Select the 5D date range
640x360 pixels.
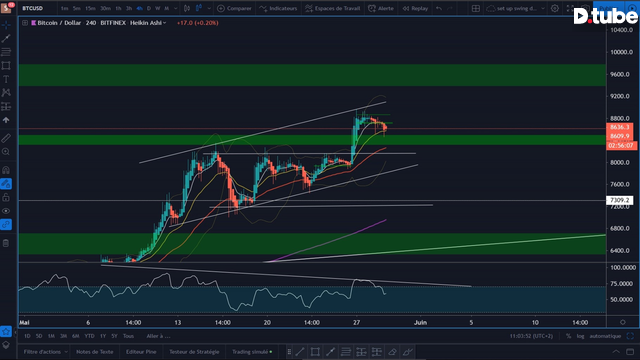coord(39,336)
